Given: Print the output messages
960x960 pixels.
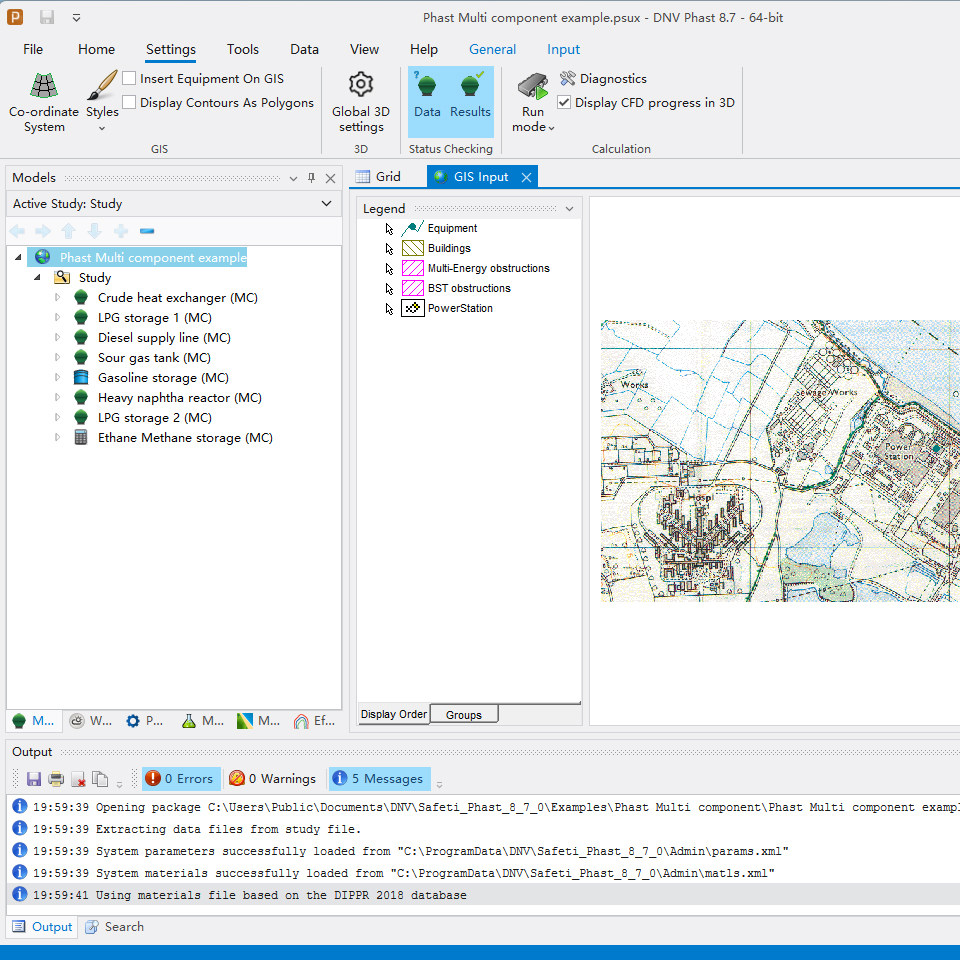Looking at the screenshot, I should click(x=56, y=779).
